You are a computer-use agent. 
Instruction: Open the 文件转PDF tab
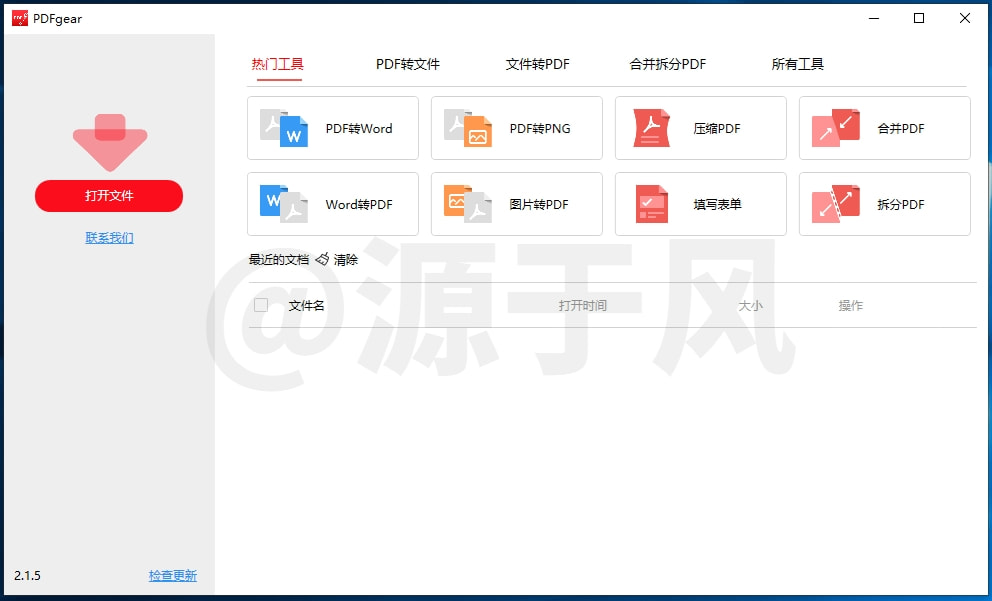click(537, 64)
